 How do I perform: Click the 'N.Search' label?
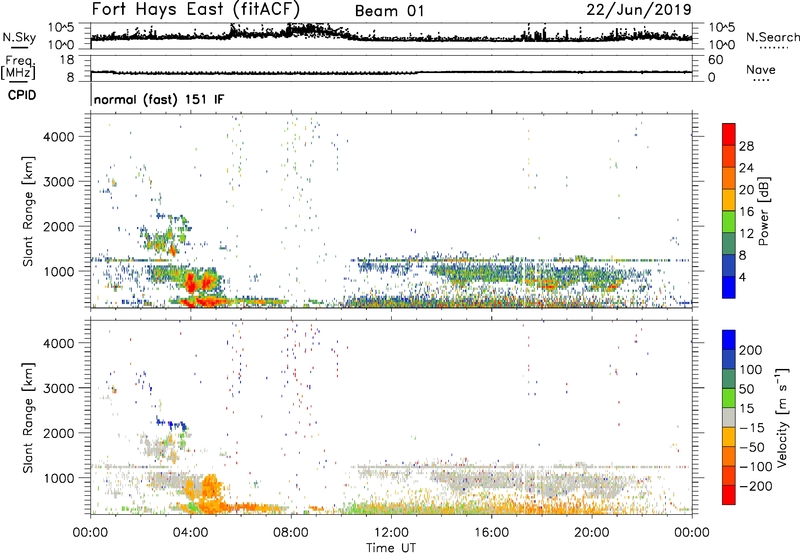772,37
